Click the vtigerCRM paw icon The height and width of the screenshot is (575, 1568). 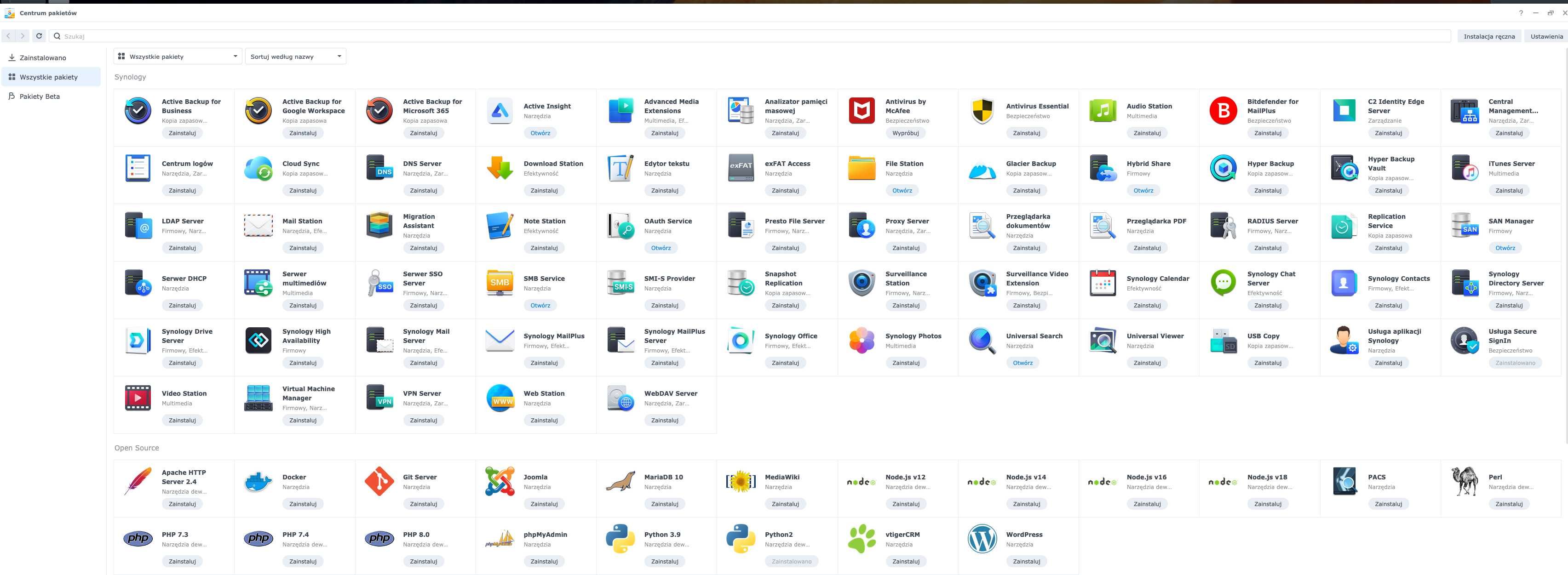pyautogui.click(x=862, y=539)
